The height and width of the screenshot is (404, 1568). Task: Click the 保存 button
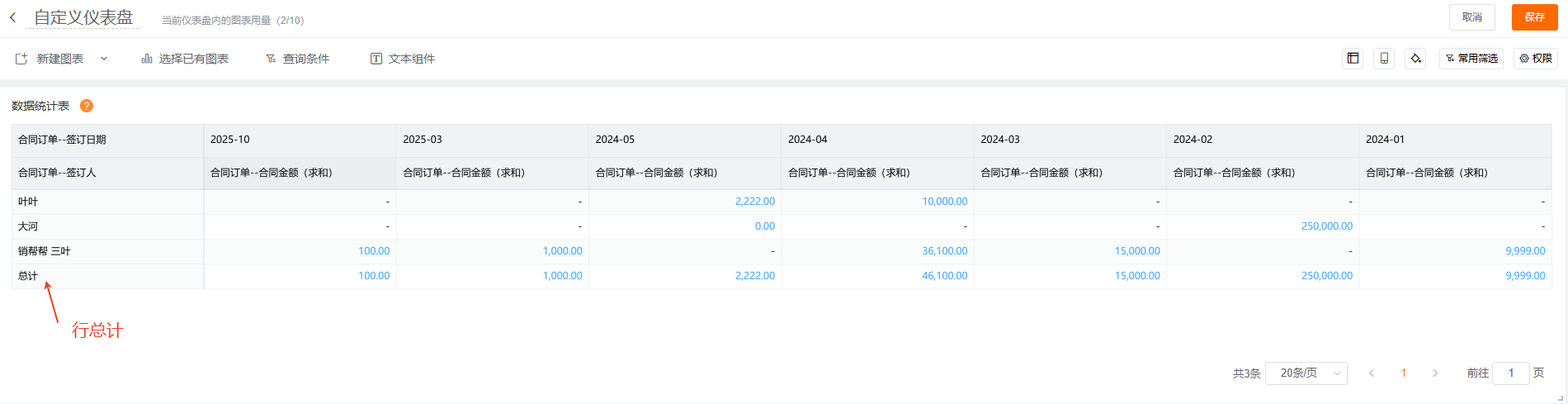point(1534,17)
